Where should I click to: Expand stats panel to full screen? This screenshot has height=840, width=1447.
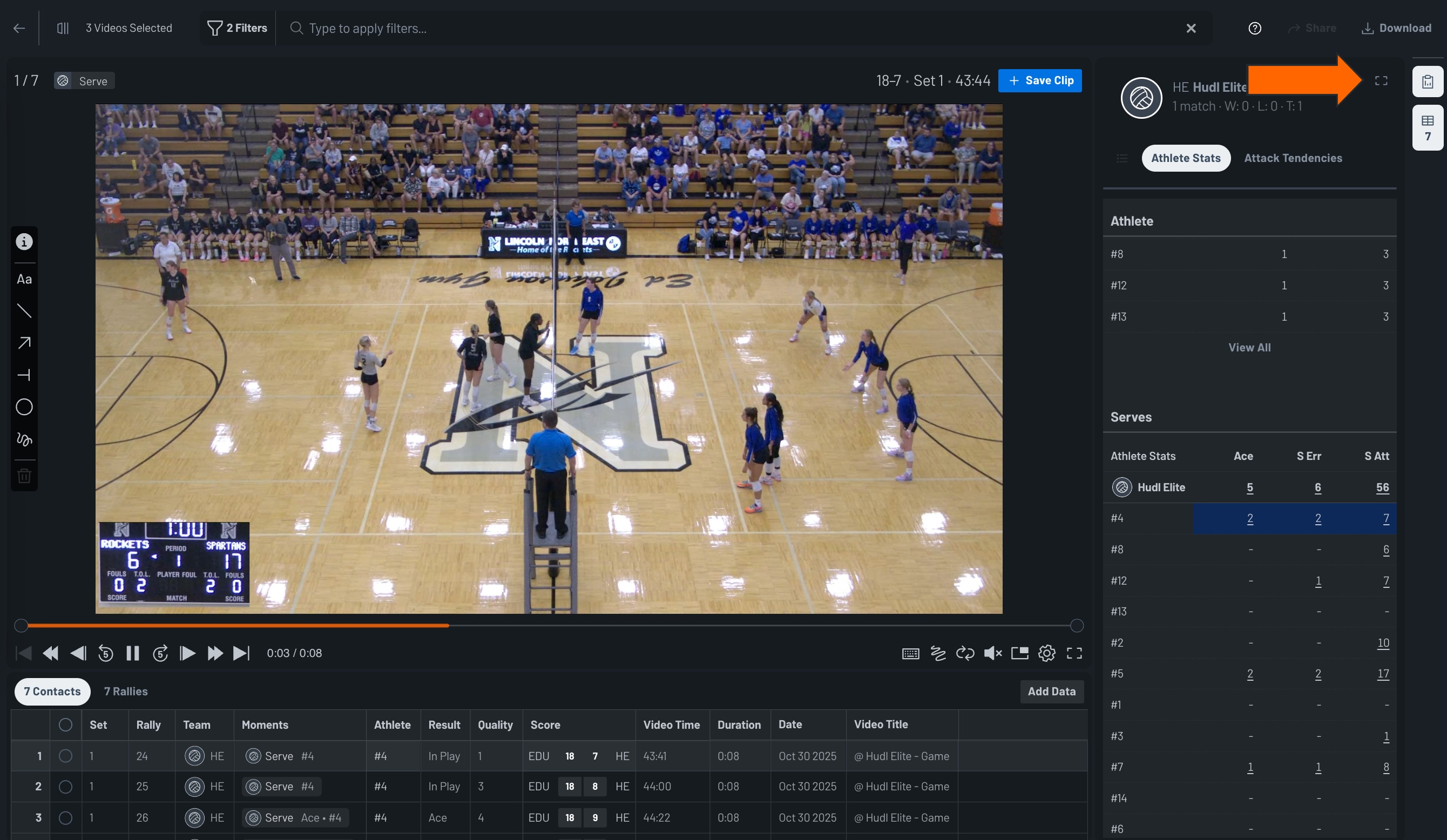pyautogui.click(x=1381, y=81)
